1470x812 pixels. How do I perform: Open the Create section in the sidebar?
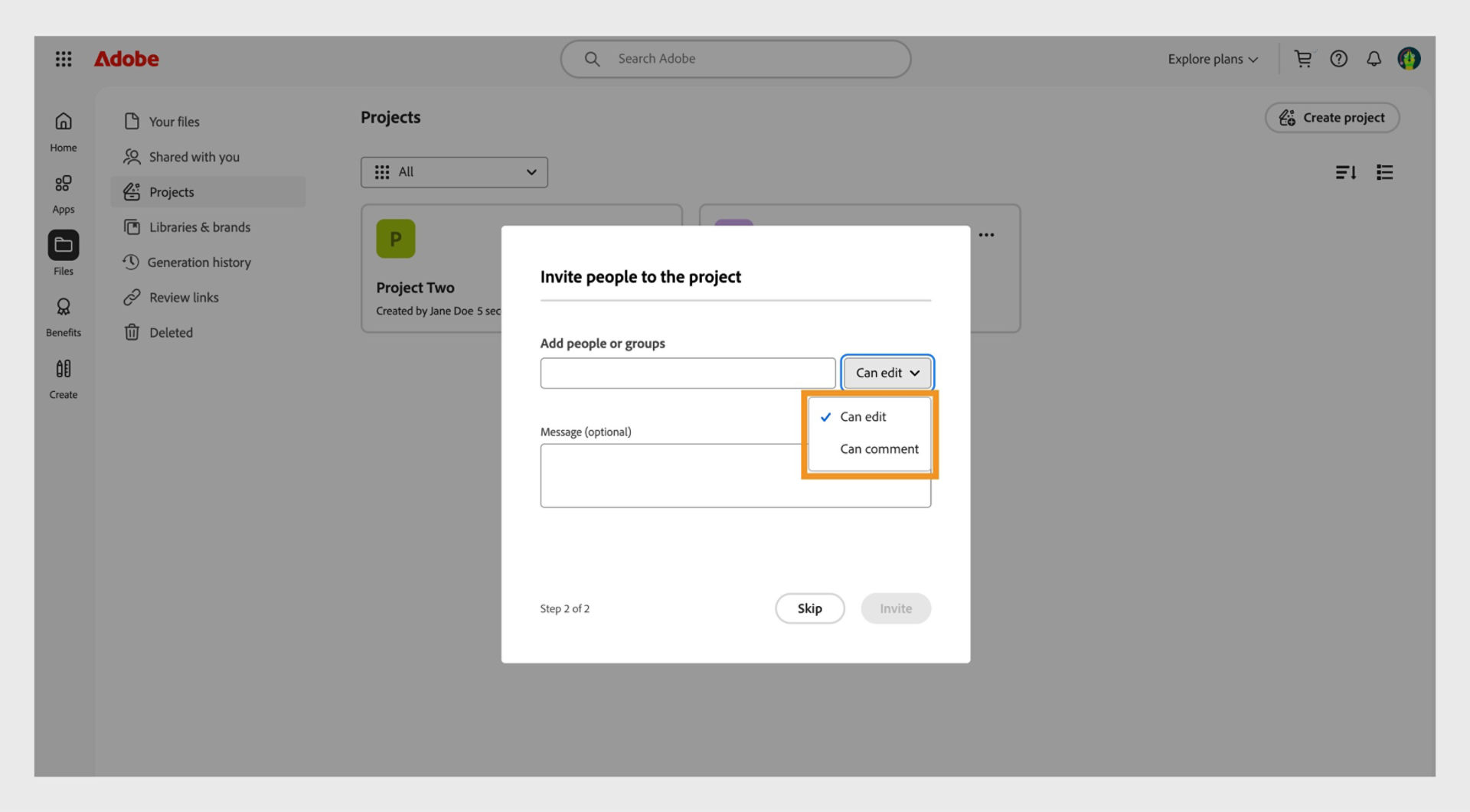coord(63,377)
